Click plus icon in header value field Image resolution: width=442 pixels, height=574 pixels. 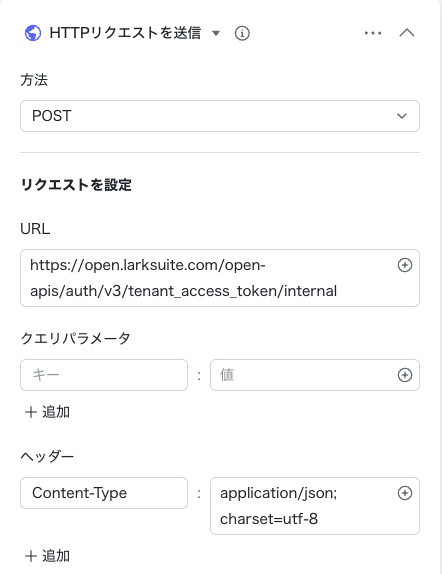click(x=405, y=493)
